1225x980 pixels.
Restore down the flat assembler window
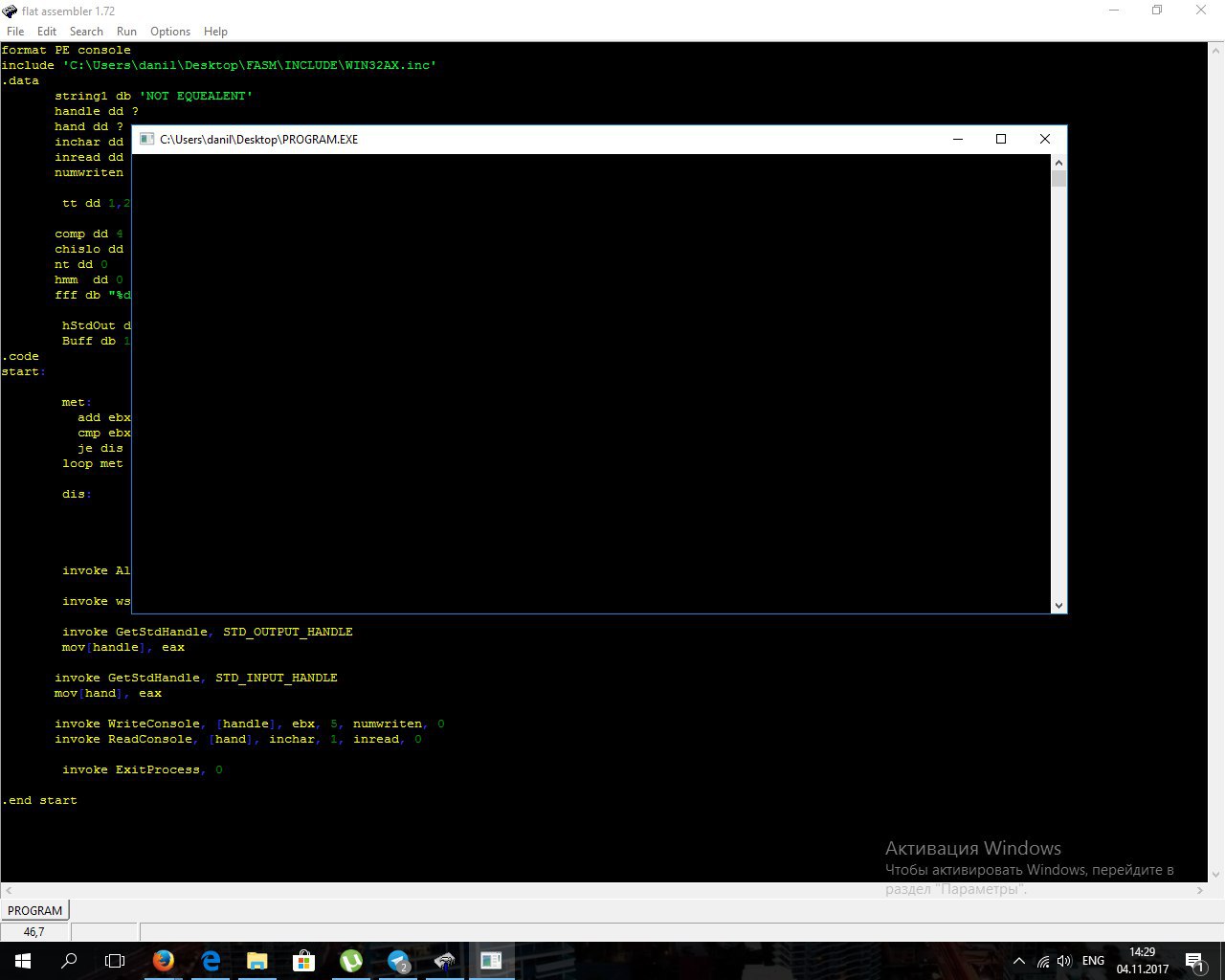1157,11
